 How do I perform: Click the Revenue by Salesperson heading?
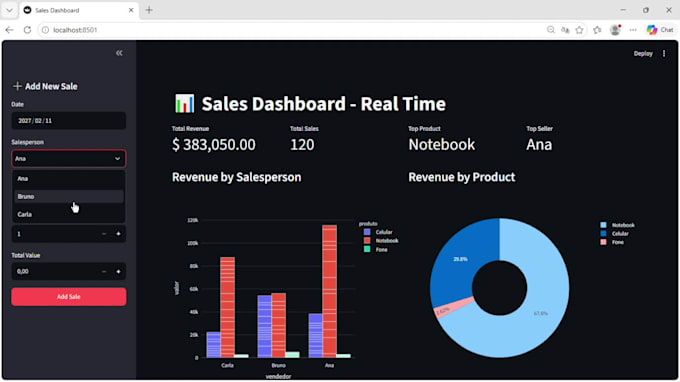236,177
